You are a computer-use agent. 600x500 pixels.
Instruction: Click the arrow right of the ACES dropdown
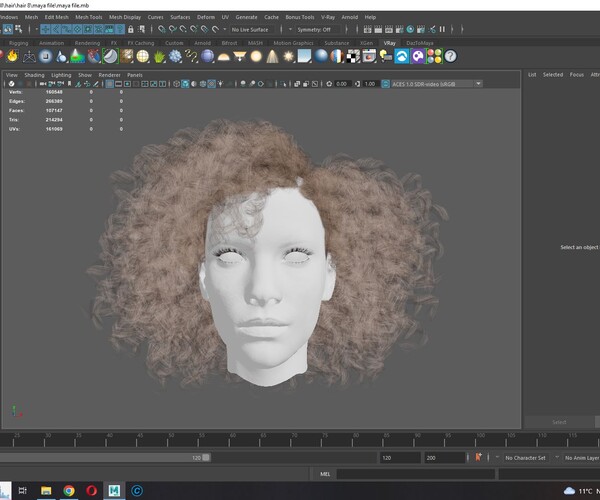tap(479, 84)
